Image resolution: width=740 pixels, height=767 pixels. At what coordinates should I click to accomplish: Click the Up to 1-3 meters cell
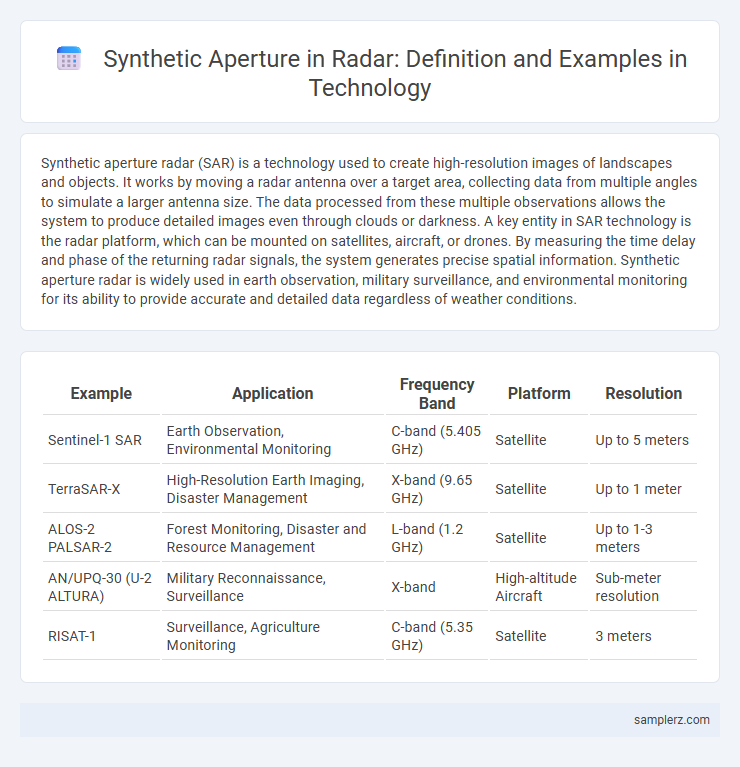[644, 538]
